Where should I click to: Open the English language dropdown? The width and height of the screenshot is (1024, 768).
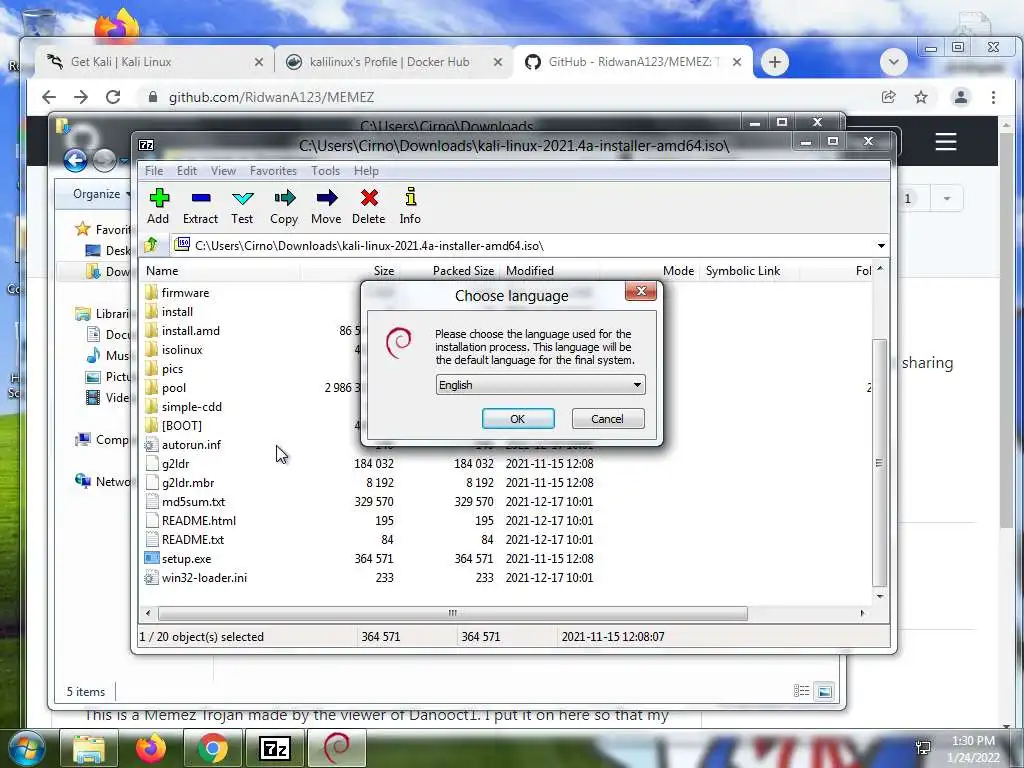[x=540, y=385]
